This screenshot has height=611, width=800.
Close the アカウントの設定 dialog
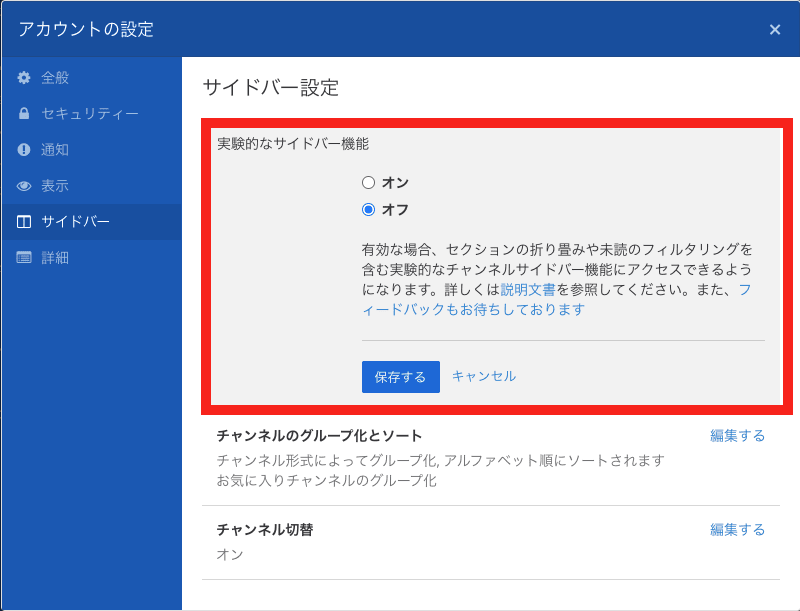pos(775,29)
